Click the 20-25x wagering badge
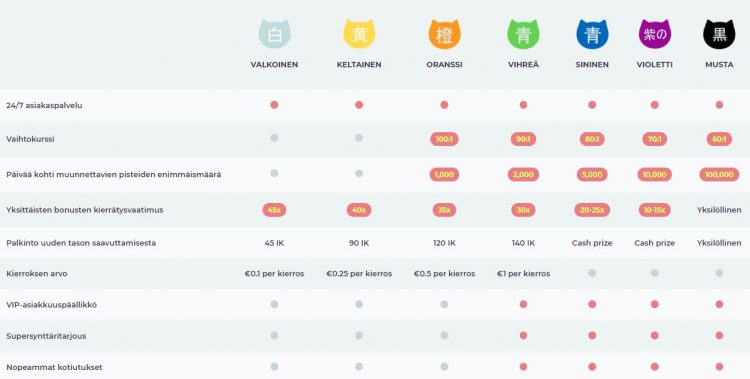The height and width of the screenshot is (379, 750). pyautogui.click(x=592, y=210)
